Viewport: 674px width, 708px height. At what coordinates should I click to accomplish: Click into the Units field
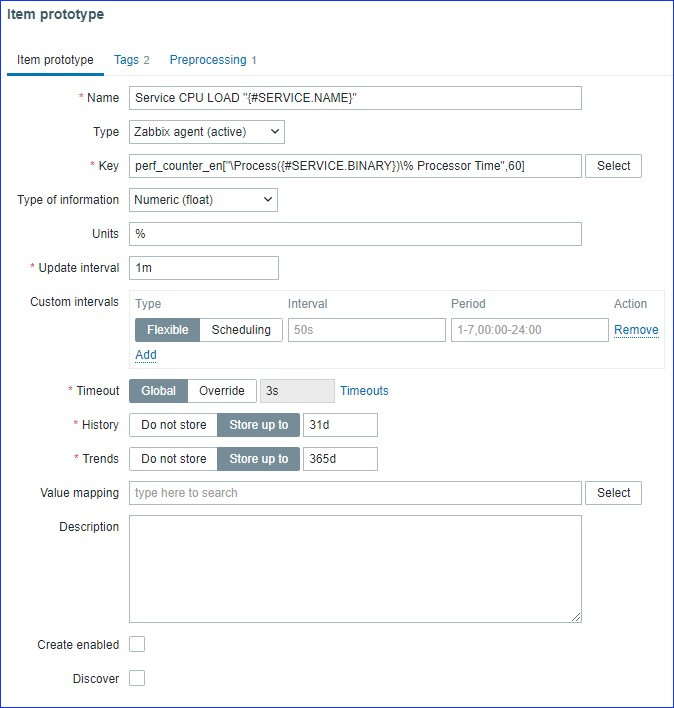coord(355,234)
